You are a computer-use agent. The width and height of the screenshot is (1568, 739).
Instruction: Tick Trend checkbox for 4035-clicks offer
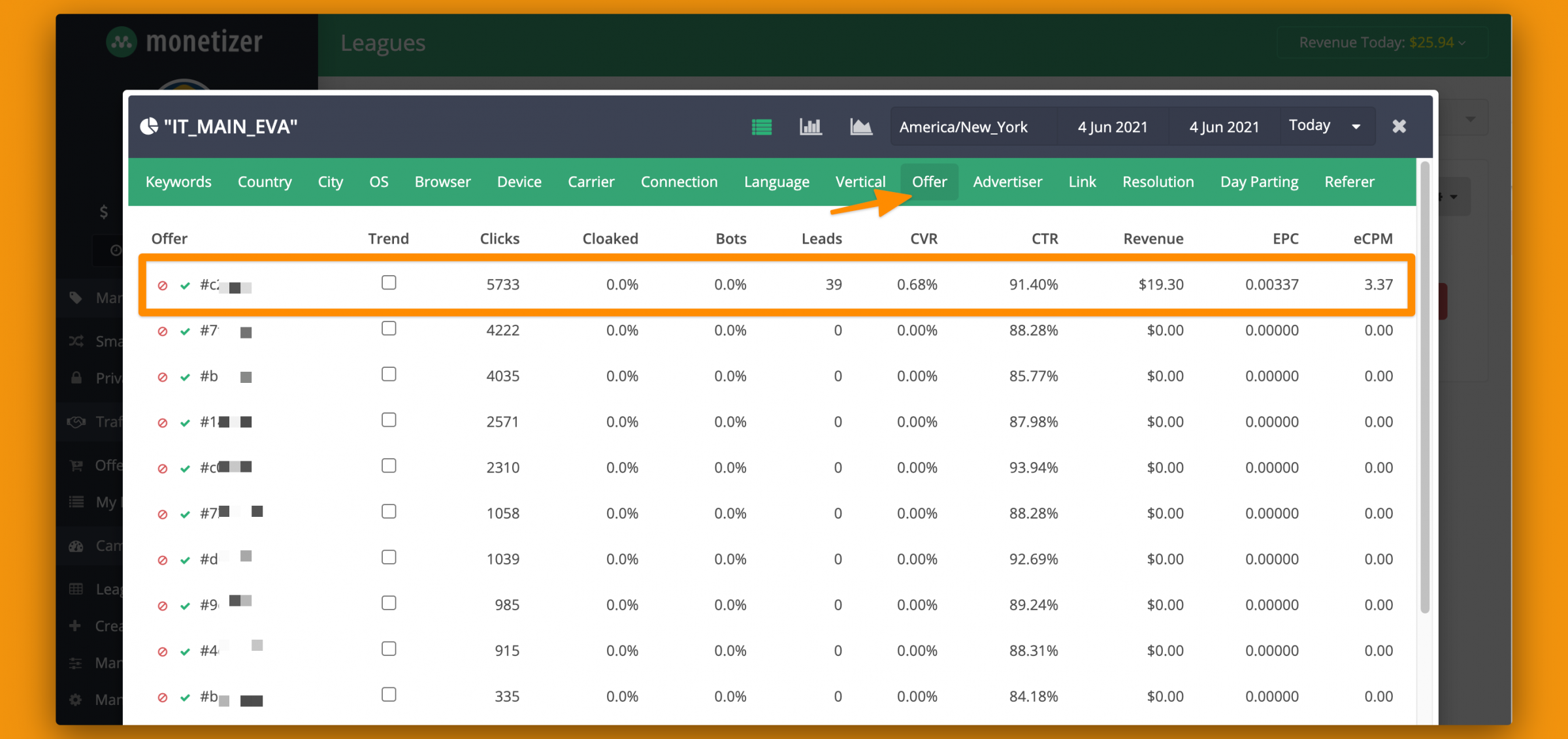[x=389, y=374]
